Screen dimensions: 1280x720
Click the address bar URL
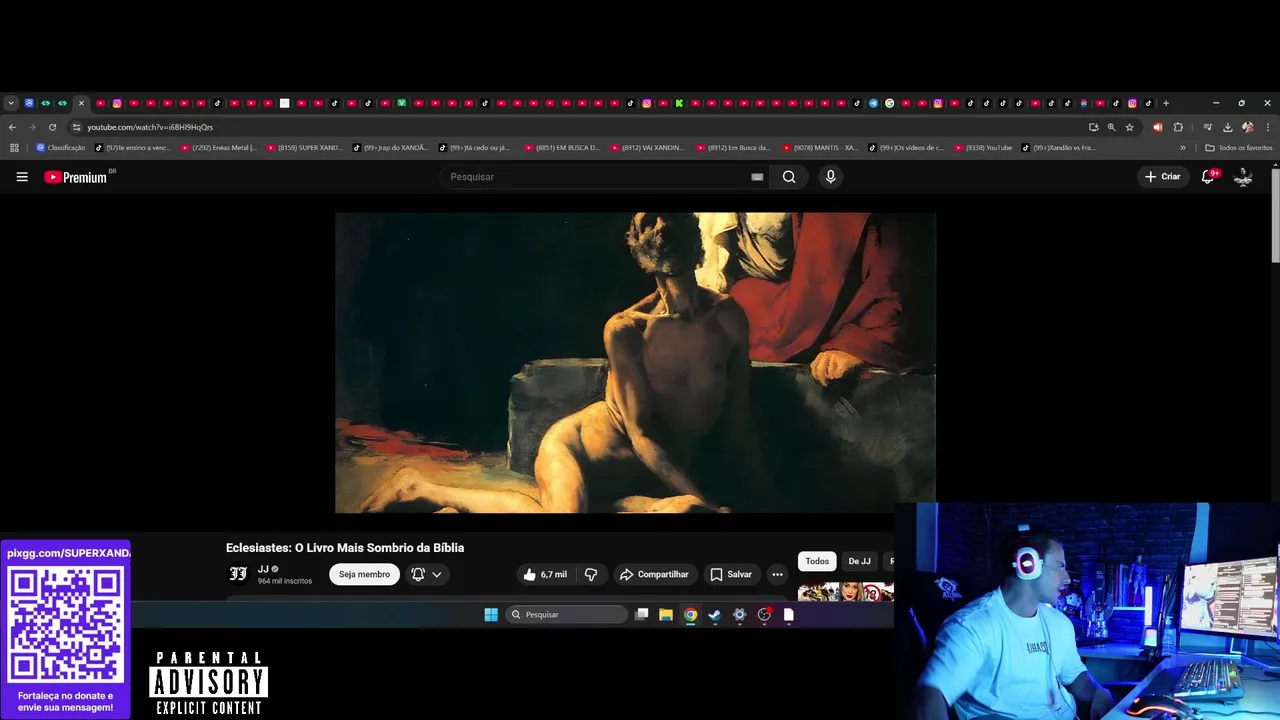pos(150,127)
